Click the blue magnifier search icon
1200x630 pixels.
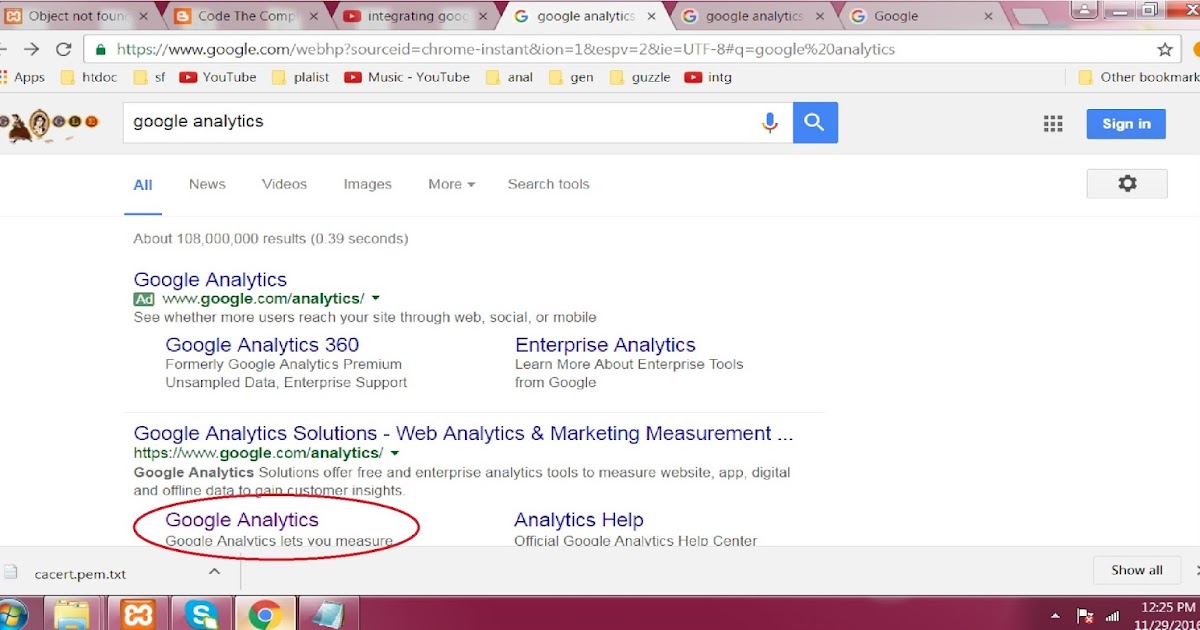(x=814, y=121)
